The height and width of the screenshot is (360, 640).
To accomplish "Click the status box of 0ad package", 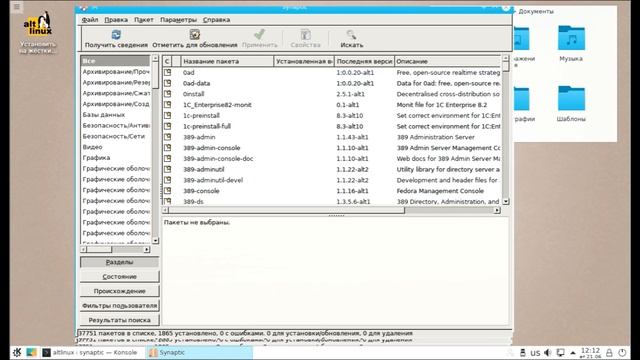I will coord(168,72).
